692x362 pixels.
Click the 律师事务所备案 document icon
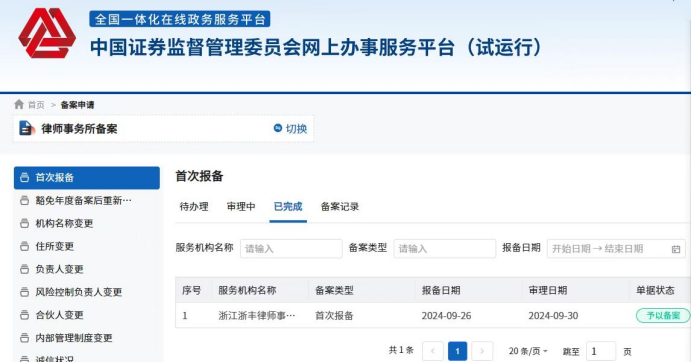tap(27, 128)
